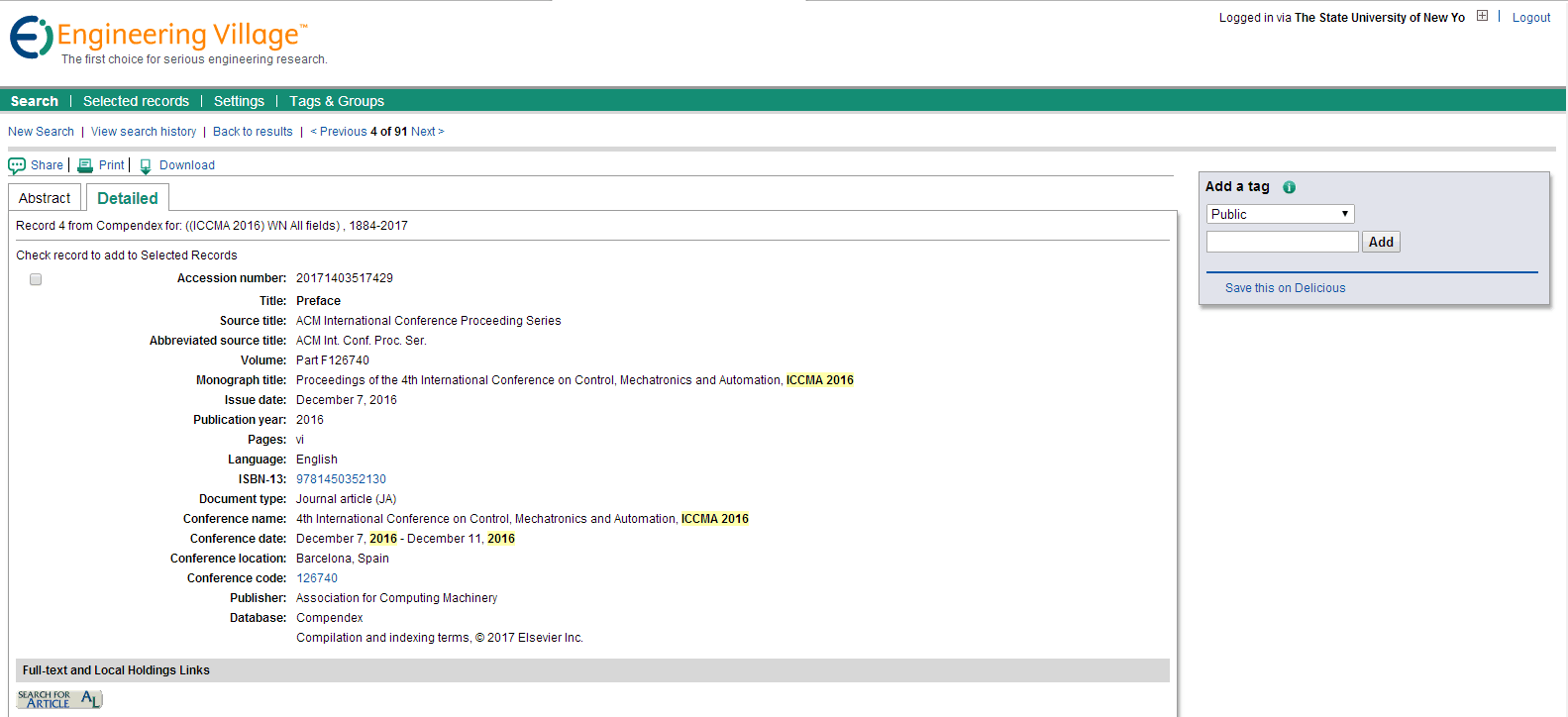Focus the tag name input field

[1282, 242]
